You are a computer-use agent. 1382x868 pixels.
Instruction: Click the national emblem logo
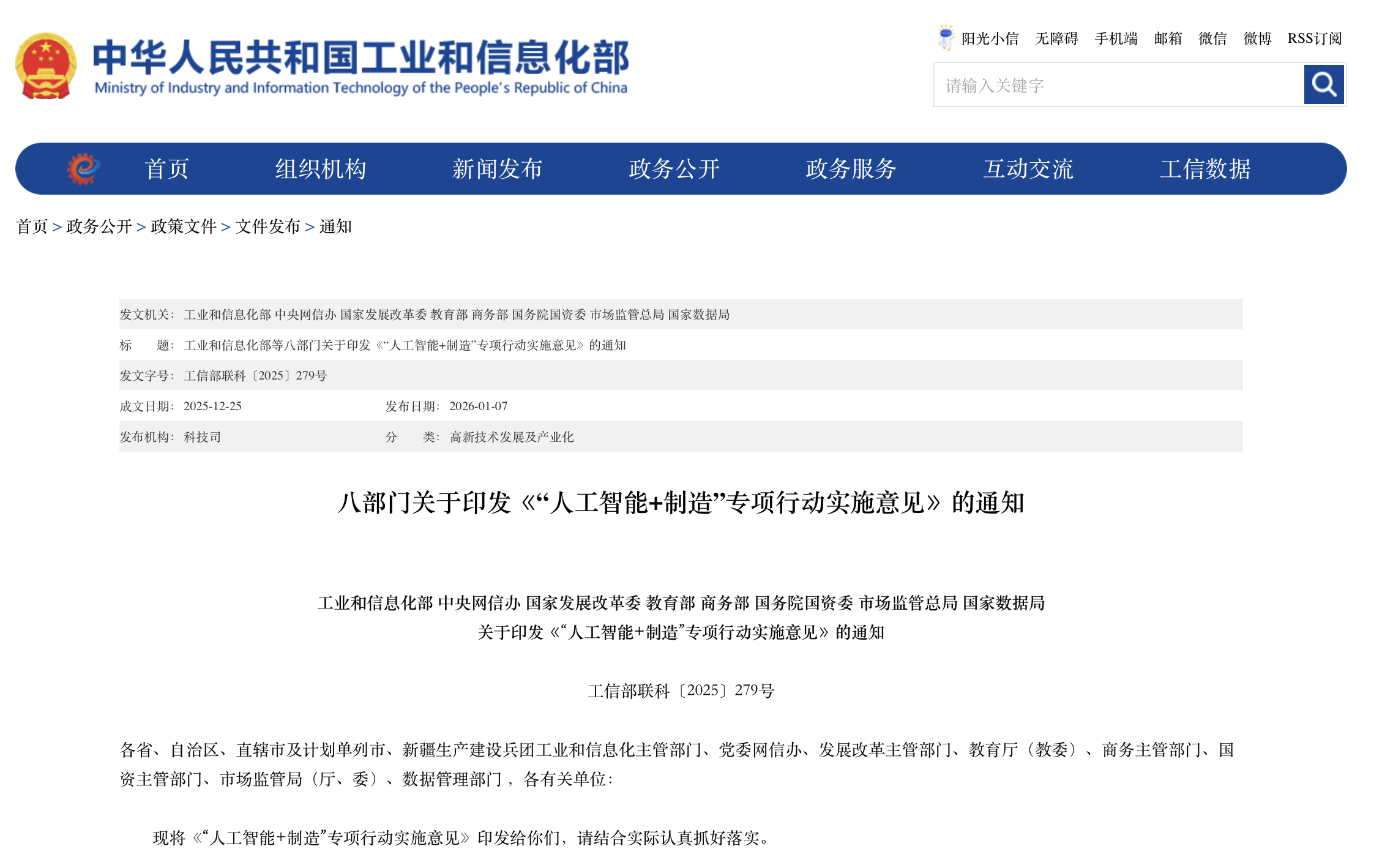[46, 65]
